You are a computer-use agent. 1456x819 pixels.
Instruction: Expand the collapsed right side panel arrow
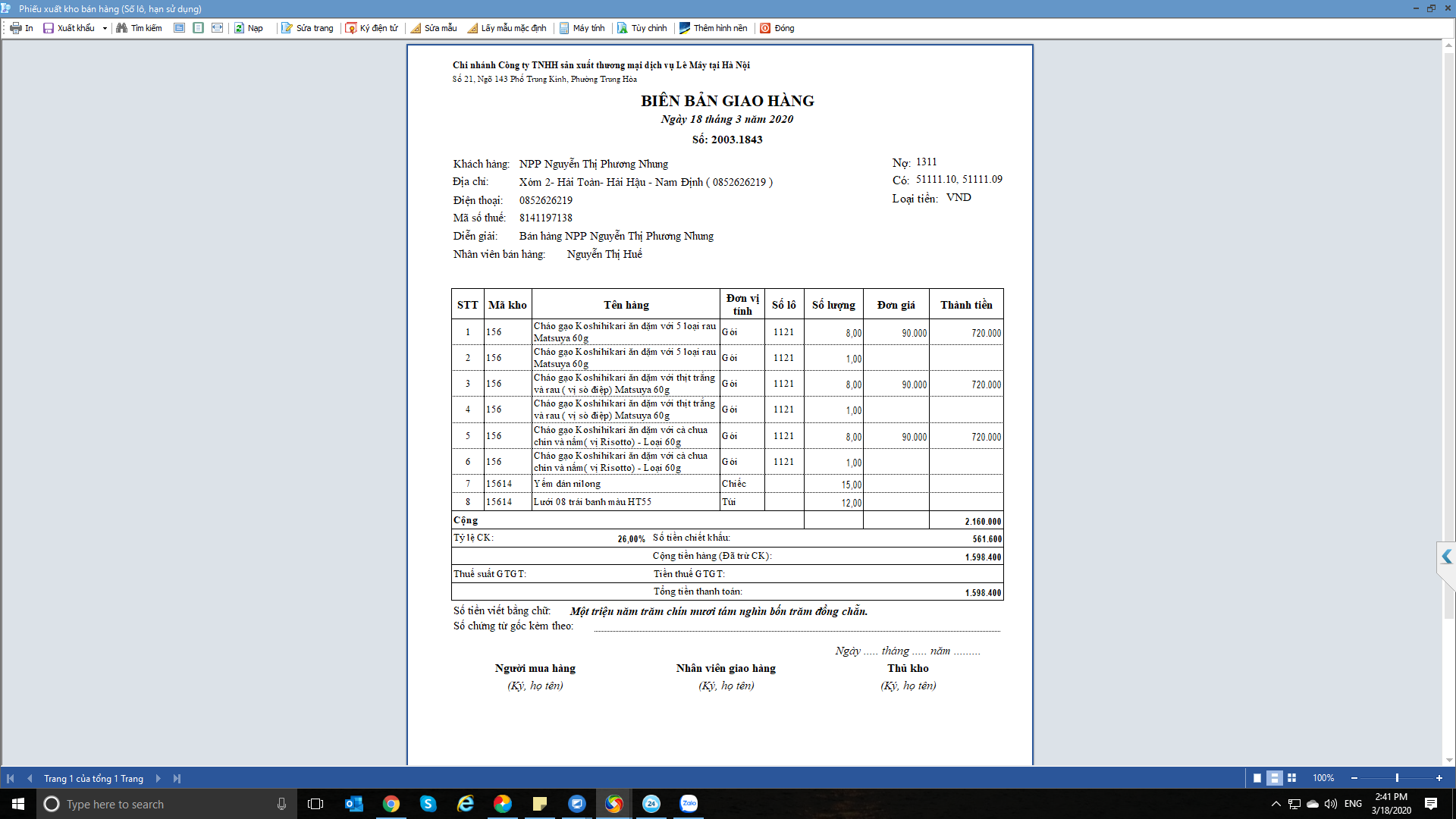[1446, 557]
